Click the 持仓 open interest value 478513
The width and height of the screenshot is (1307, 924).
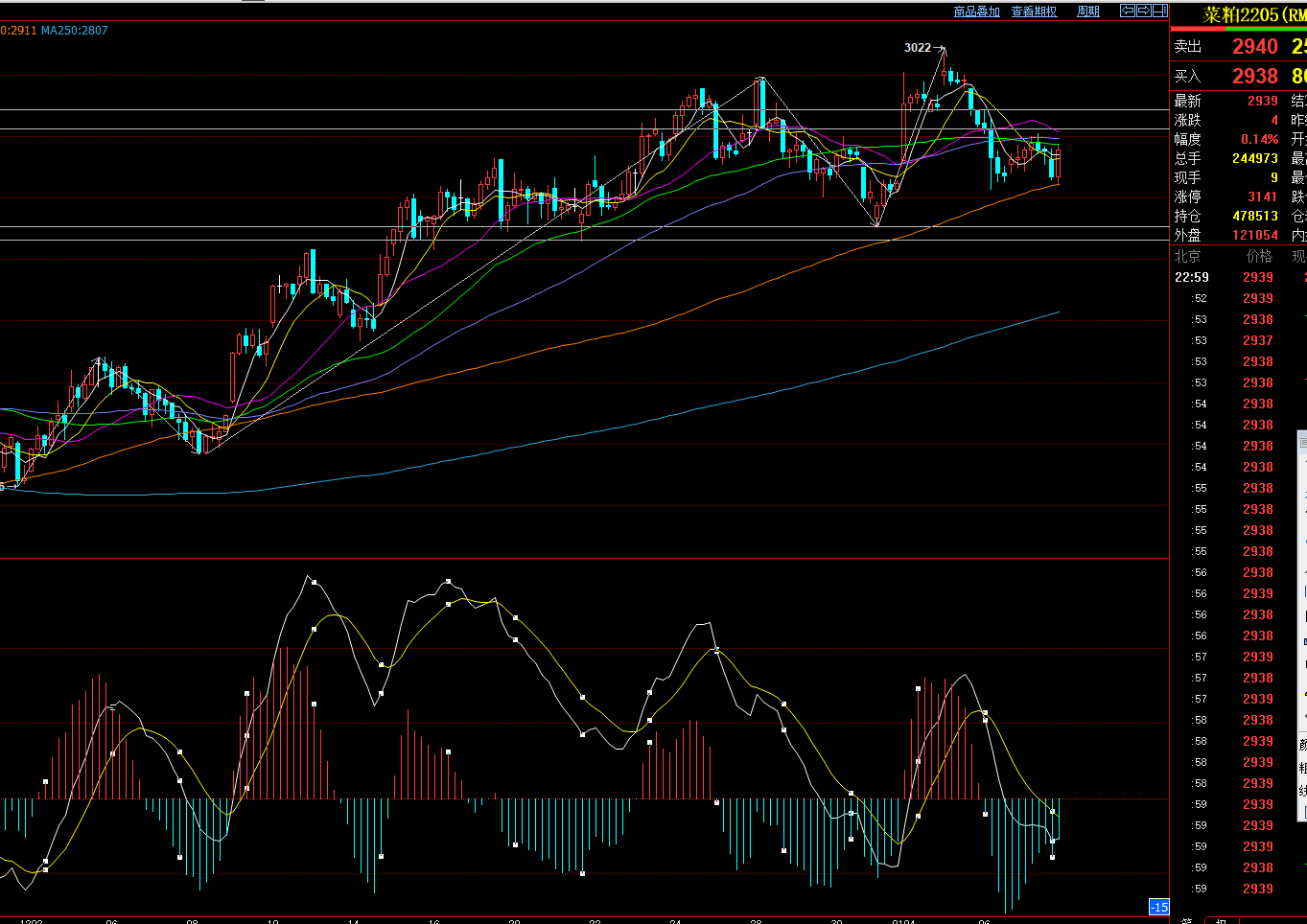pos(1255,216)
